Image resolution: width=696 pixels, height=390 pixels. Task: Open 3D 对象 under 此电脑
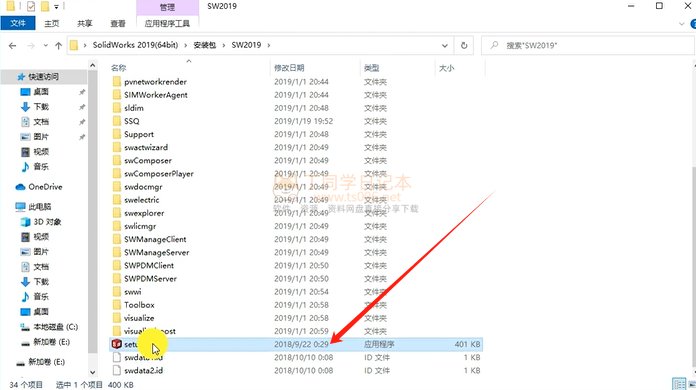pos(47,222)
